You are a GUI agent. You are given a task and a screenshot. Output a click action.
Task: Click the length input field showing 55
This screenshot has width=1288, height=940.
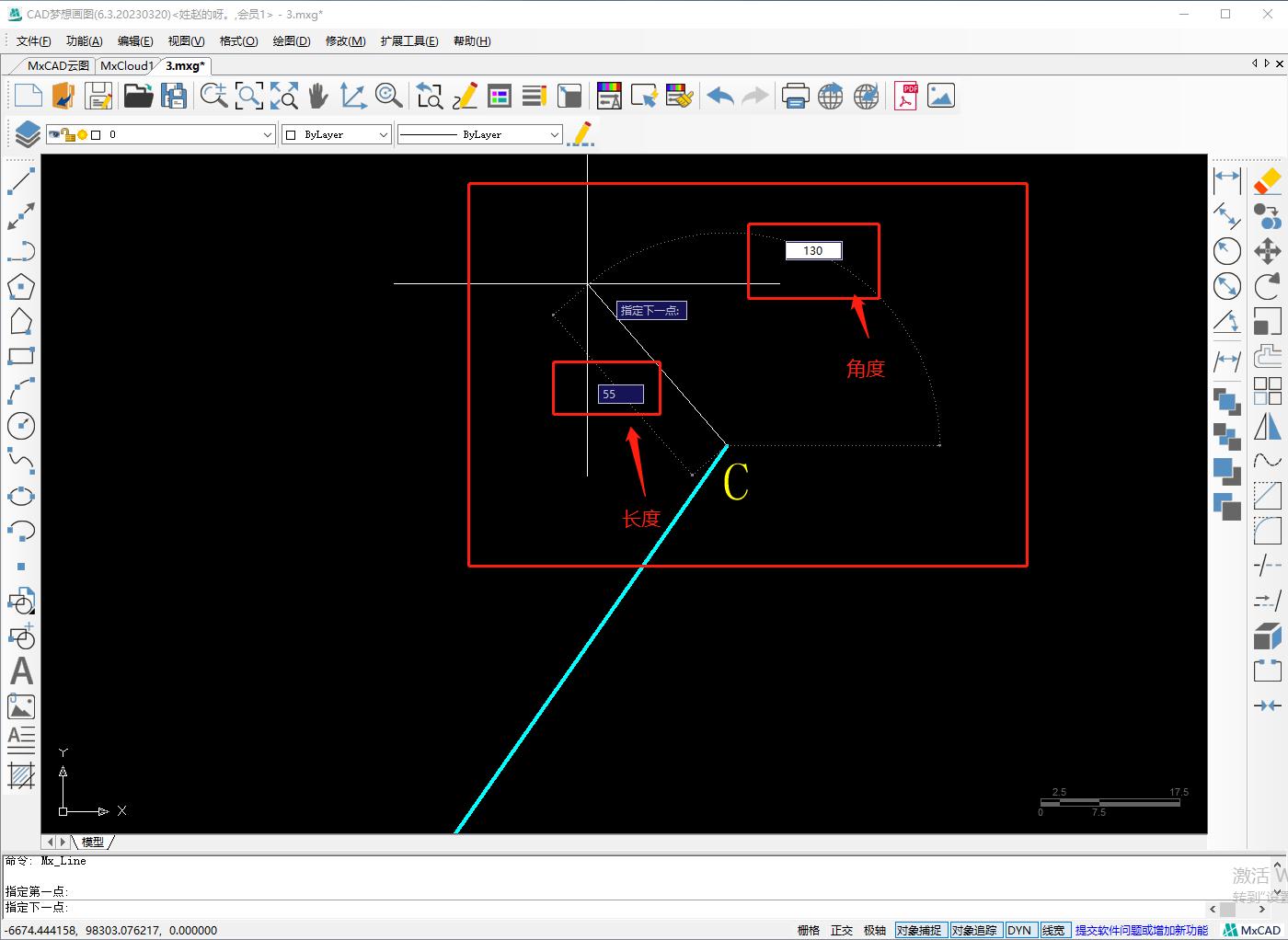point(620,395)
